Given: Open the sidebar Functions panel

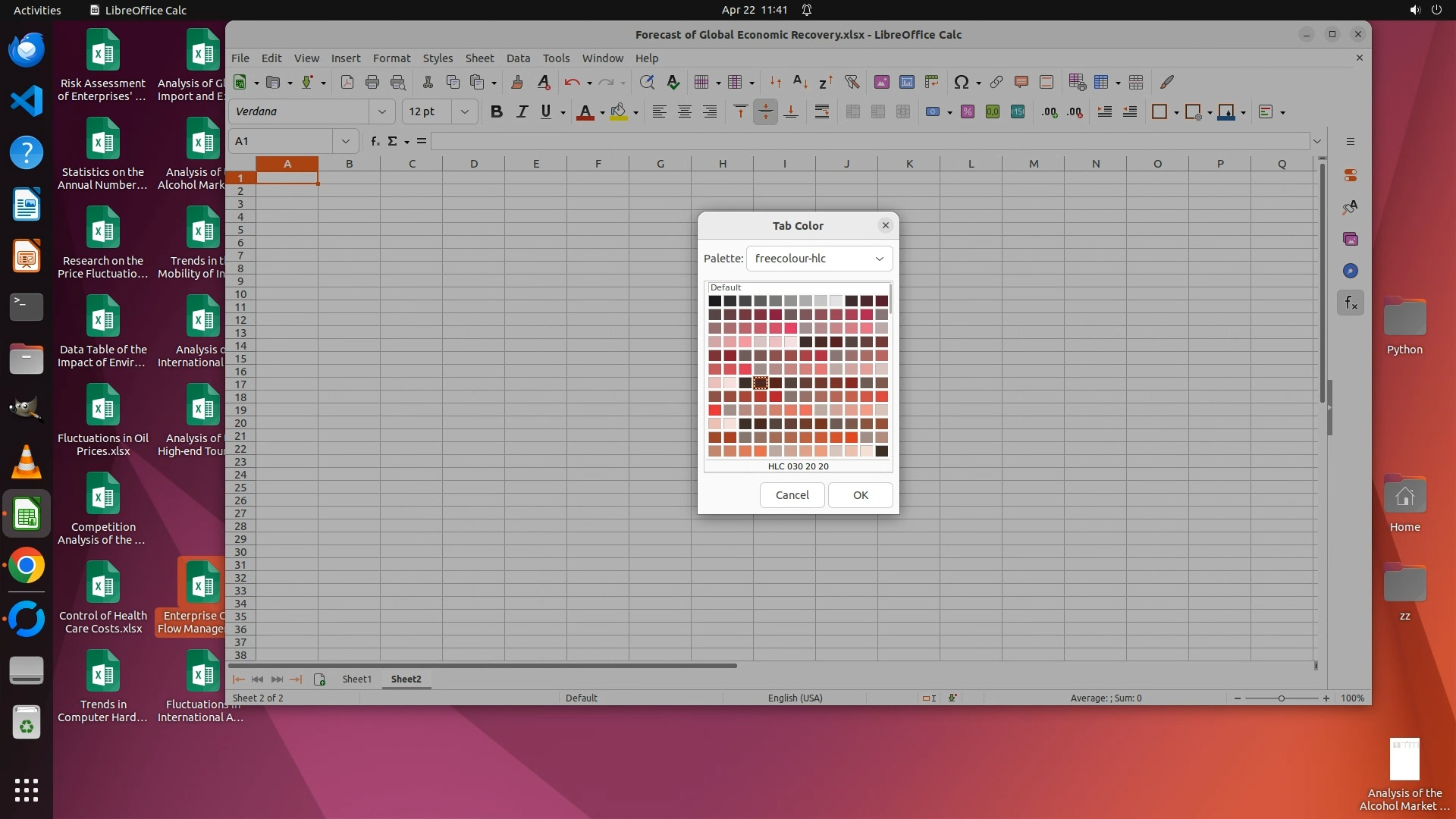Looking at the screenshot, I should point(1351,303).
